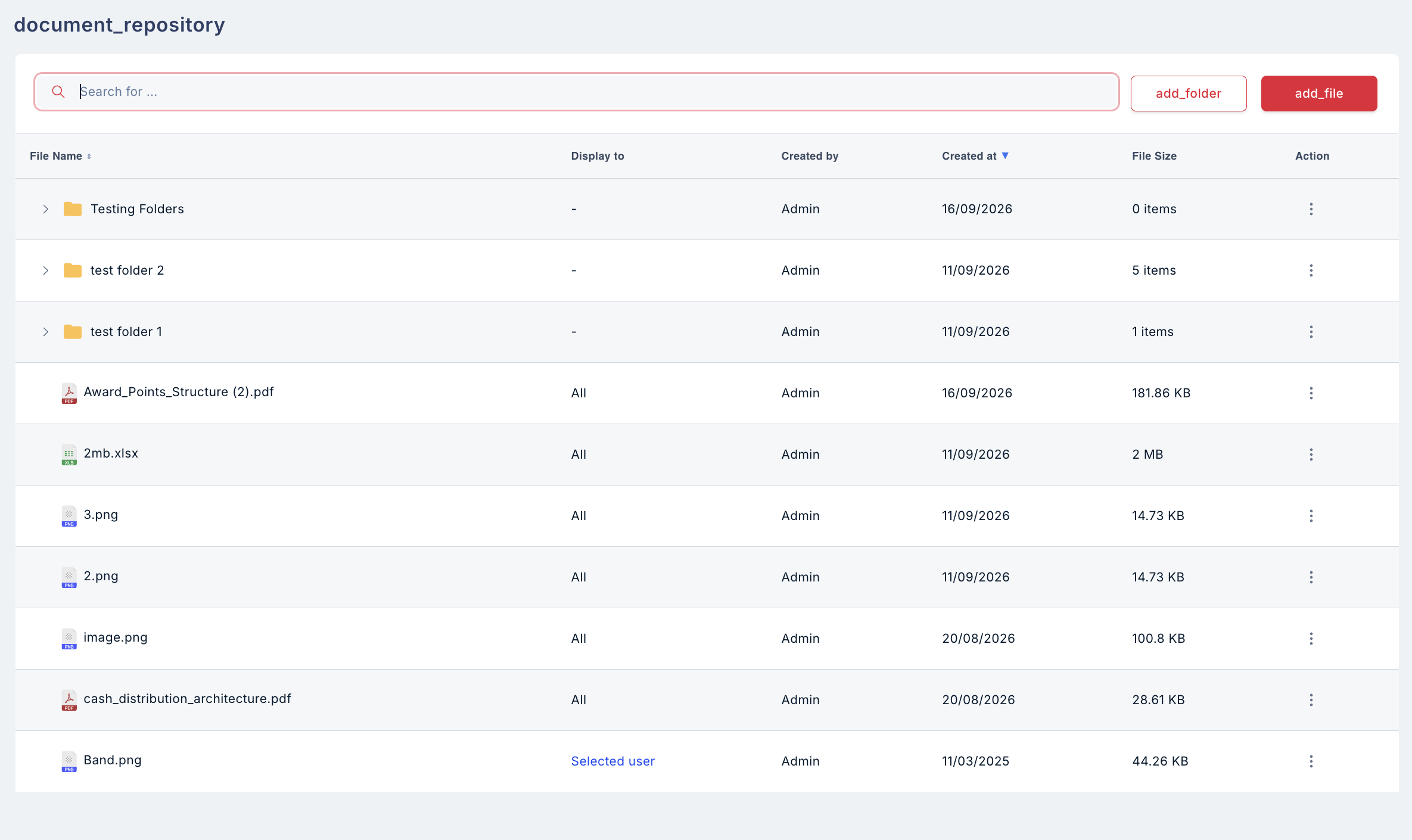Open Award_Points_Structure (2).pdf file name
Image resolution: width=1412 pixels, height=840 pixels.
coord(179,392)
